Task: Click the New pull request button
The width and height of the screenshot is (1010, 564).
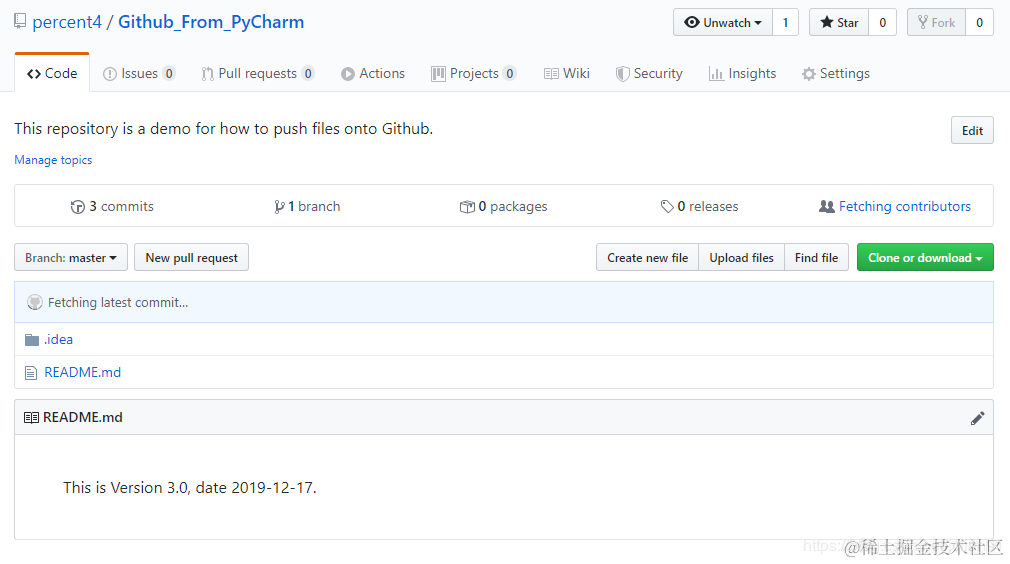Action: [191, 258]
